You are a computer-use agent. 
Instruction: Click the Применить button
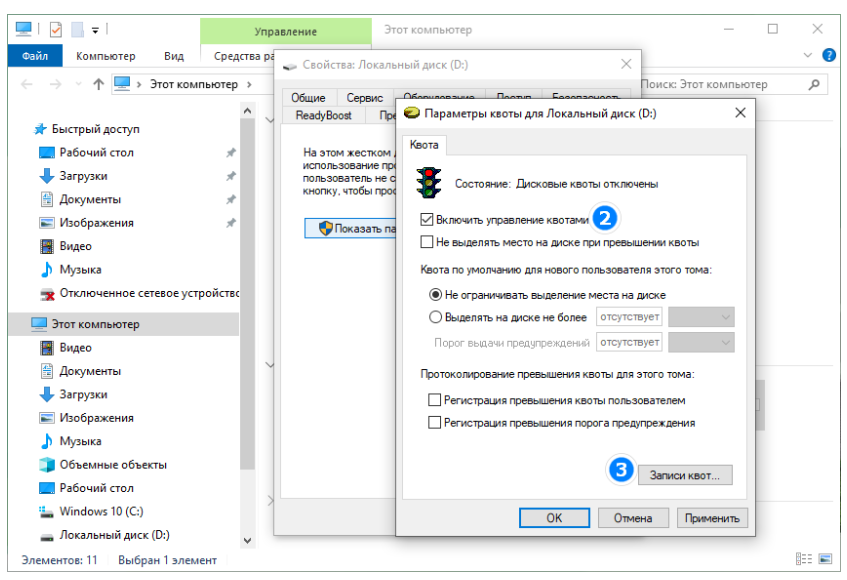pos(712,518)
